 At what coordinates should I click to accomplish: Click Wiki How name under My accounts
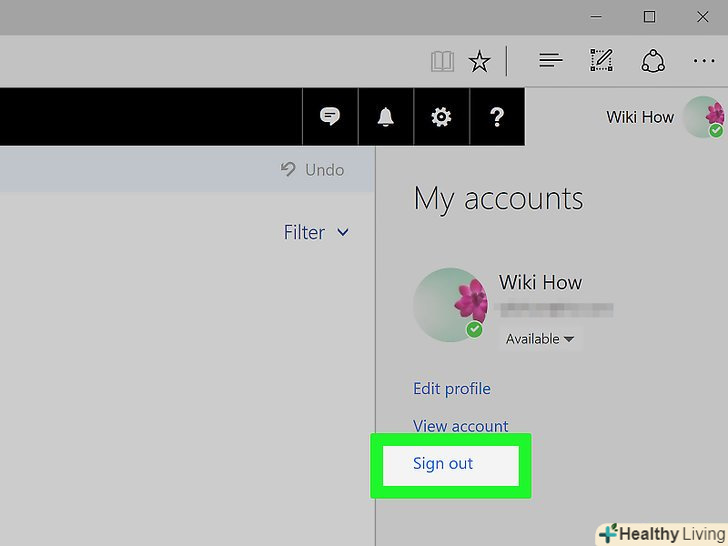540,282
